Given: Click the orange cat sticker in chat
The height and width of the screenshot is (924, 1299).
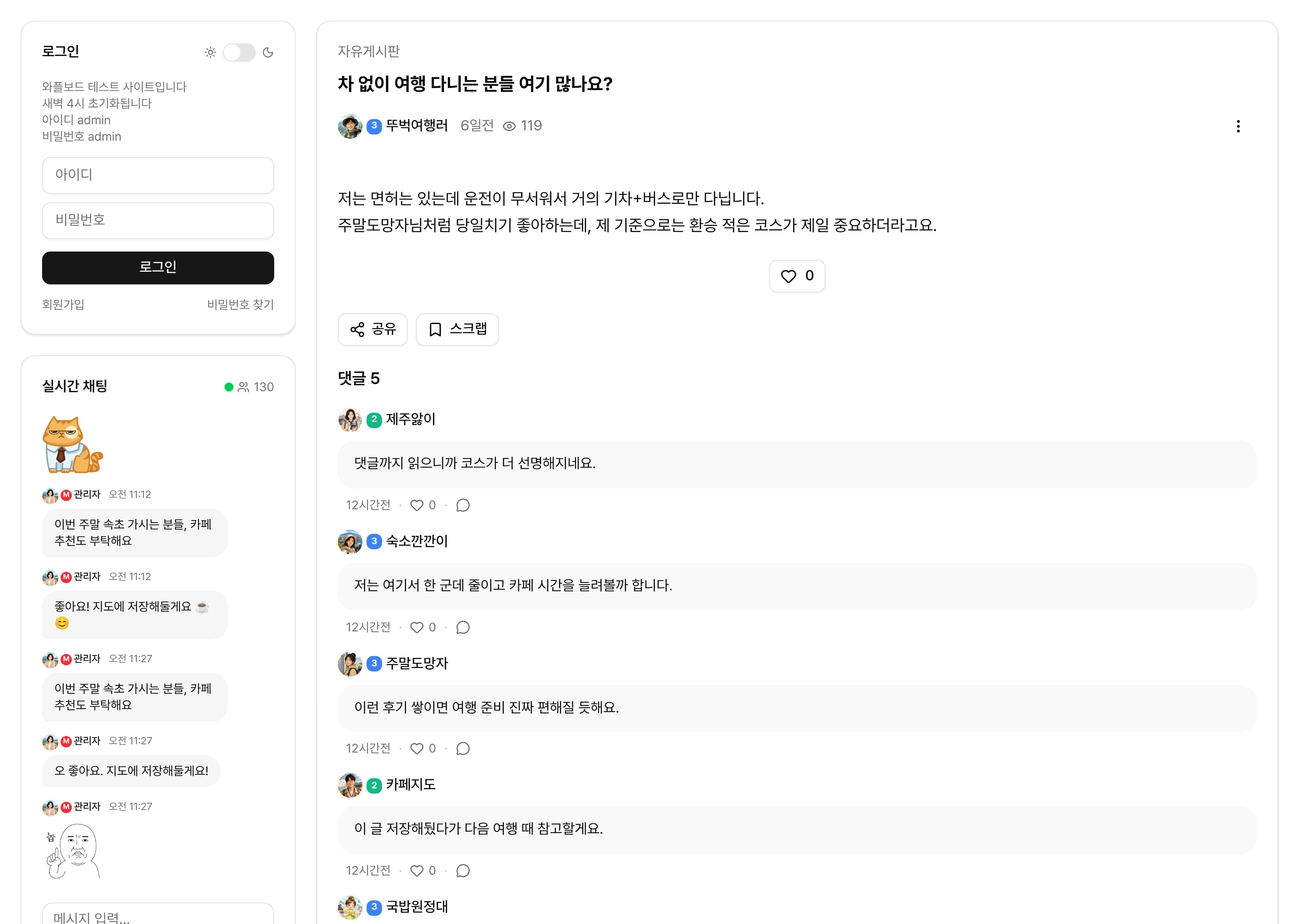Looking at the screenshot, I should (73, 444).
